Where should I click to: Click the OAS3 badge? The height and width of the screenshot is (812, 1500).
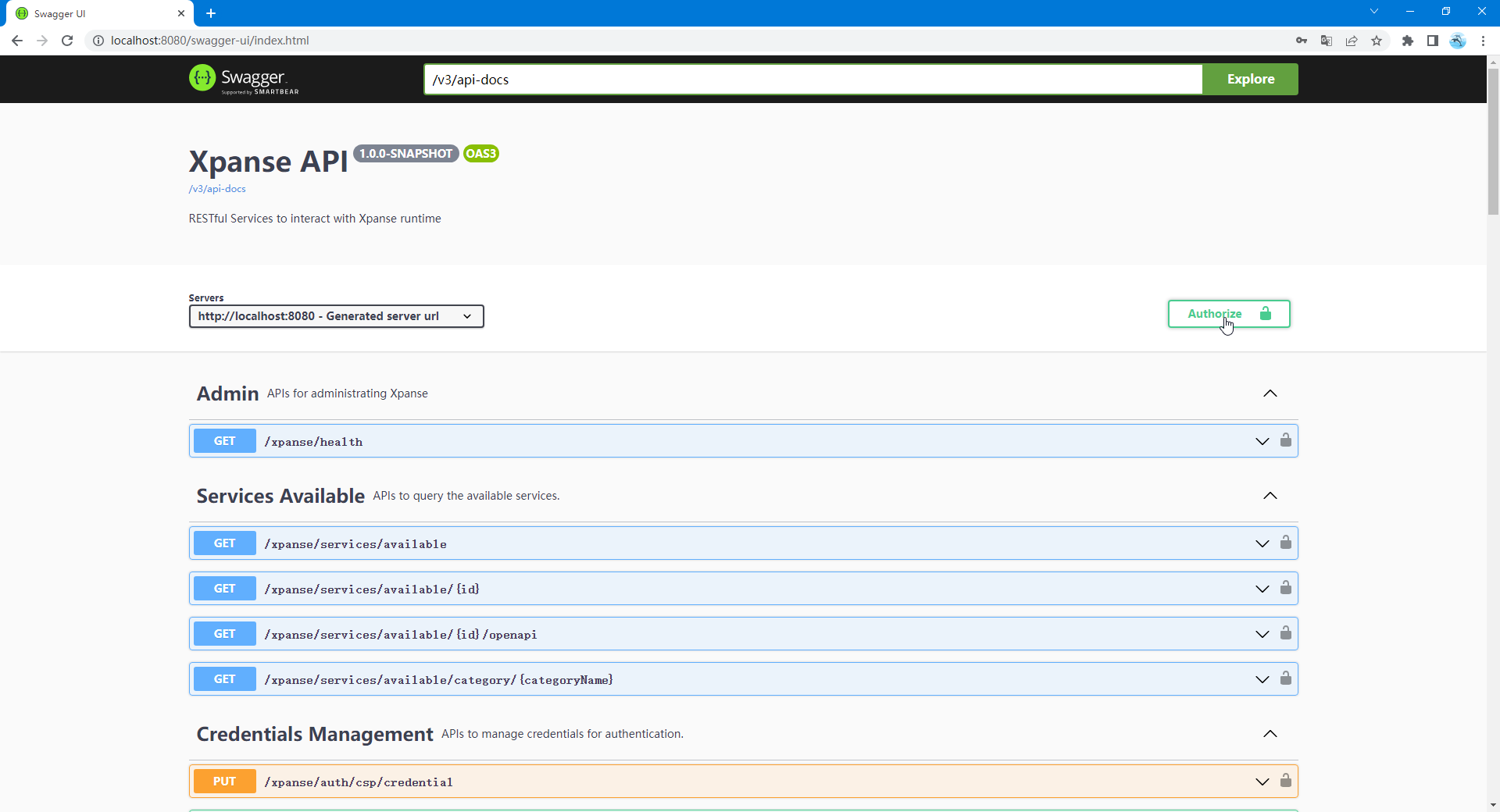[480, 154]
